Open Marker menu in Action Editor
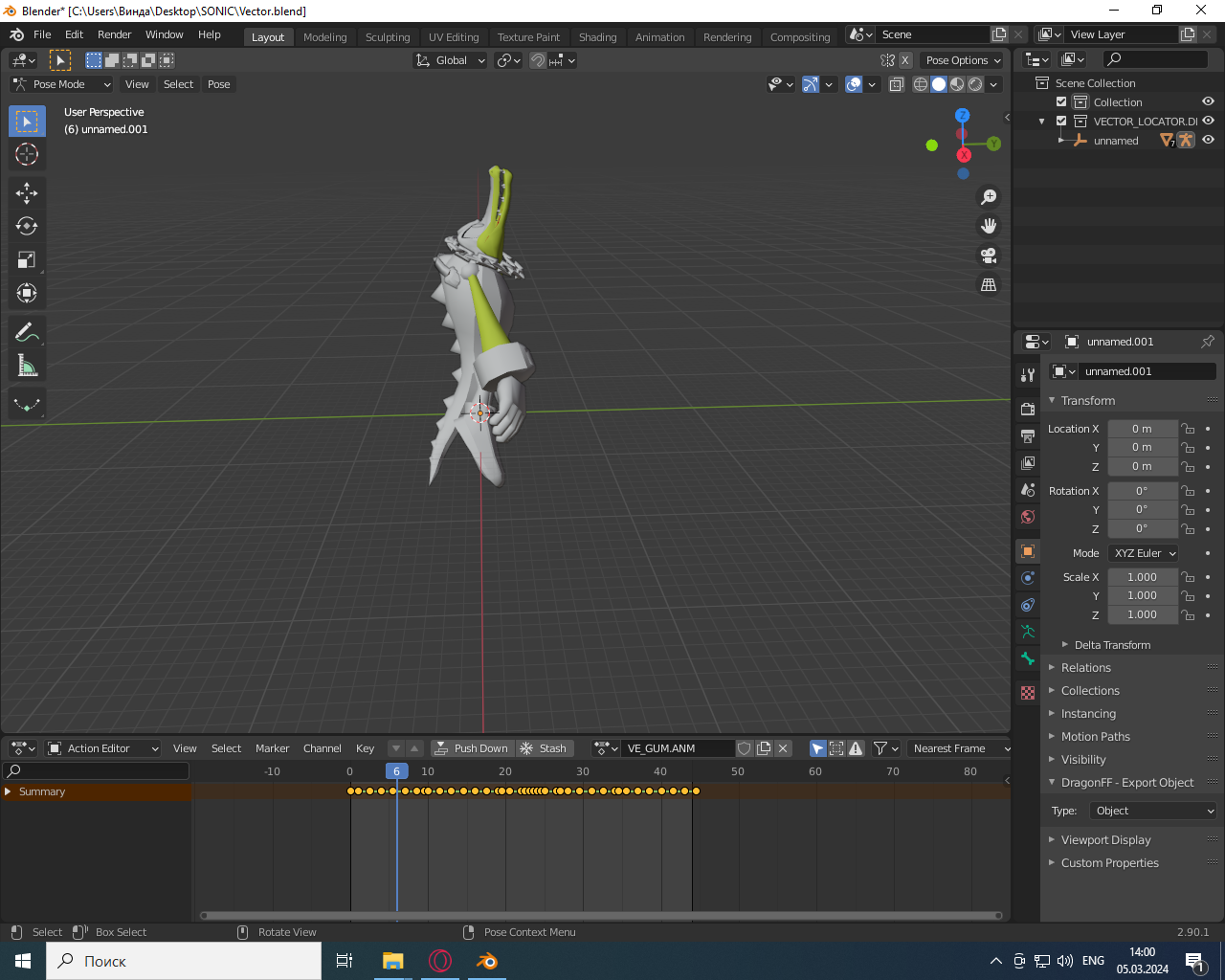The image size is (1225, 980). (272, 748)
